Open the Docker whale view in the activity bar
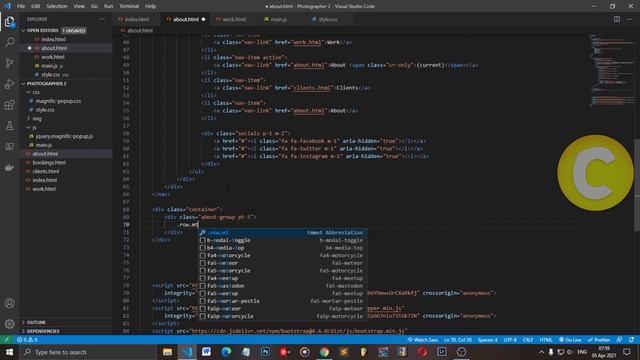 (9, 167)
